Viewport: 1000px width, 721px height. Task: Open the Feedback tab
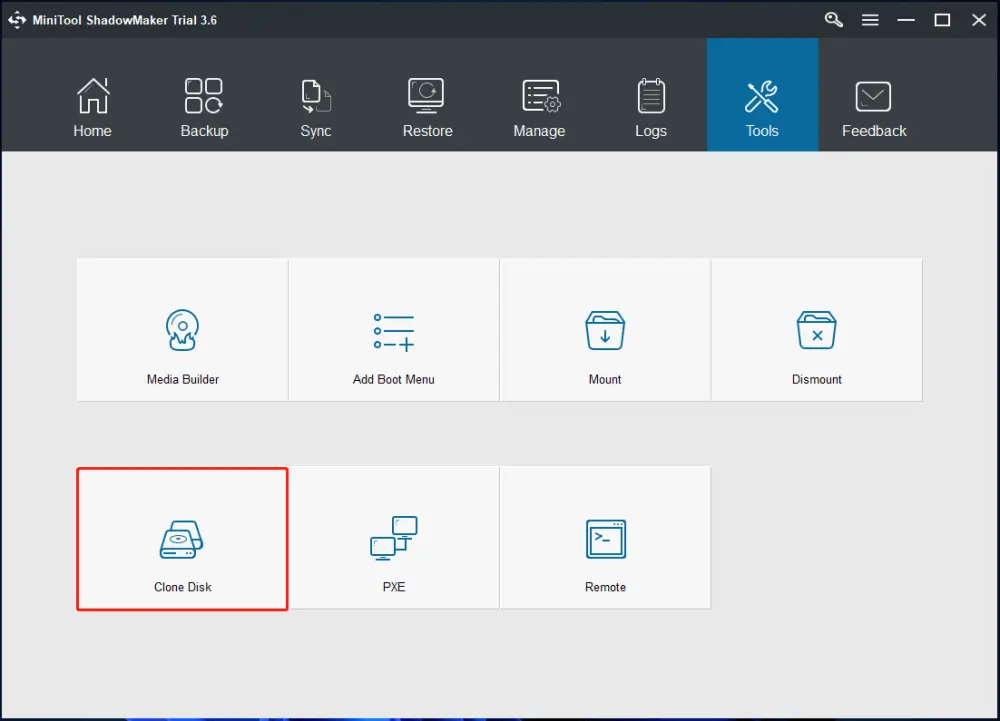874,94
